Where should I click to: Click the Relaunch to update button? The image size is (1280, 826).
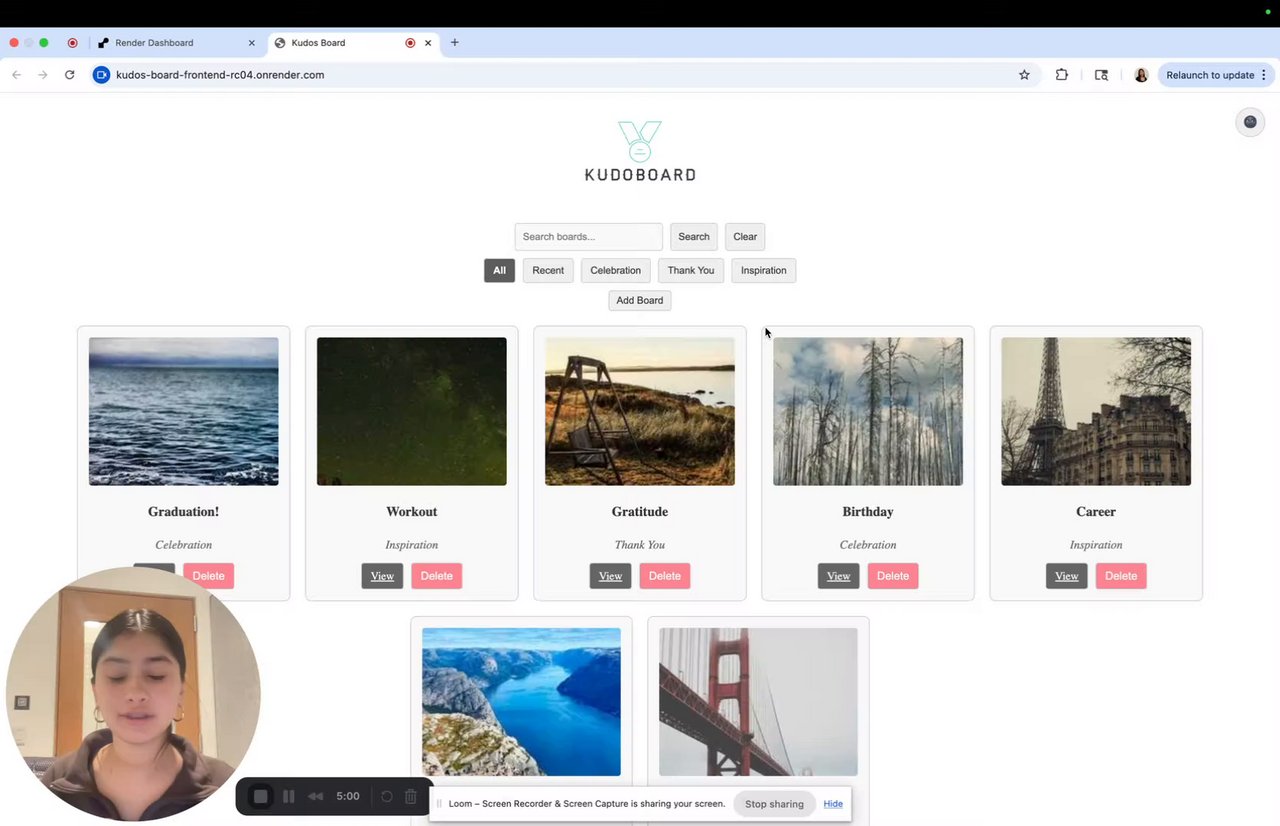[1216, 75]
